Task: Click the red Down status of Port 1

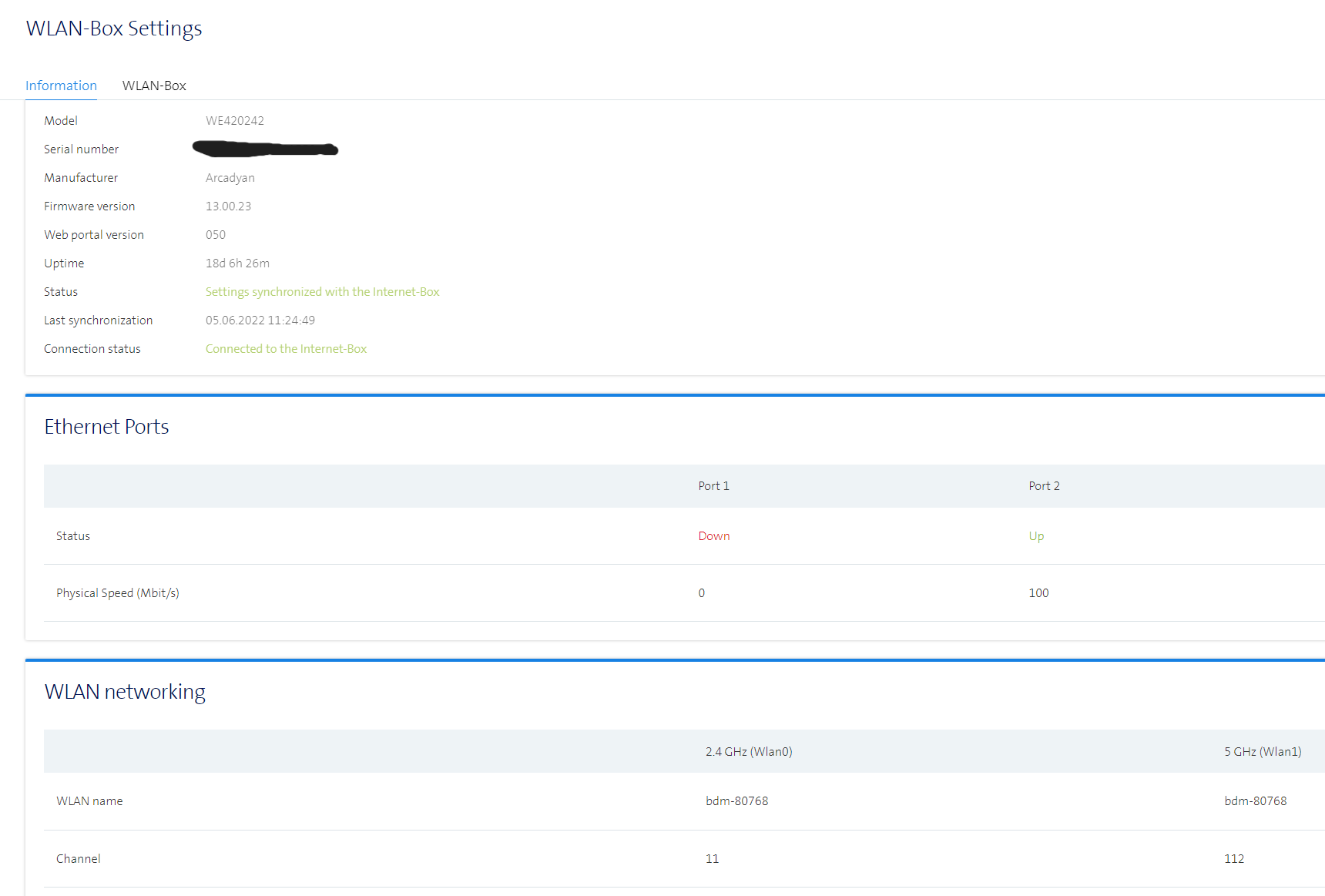Action: [713, 536]
